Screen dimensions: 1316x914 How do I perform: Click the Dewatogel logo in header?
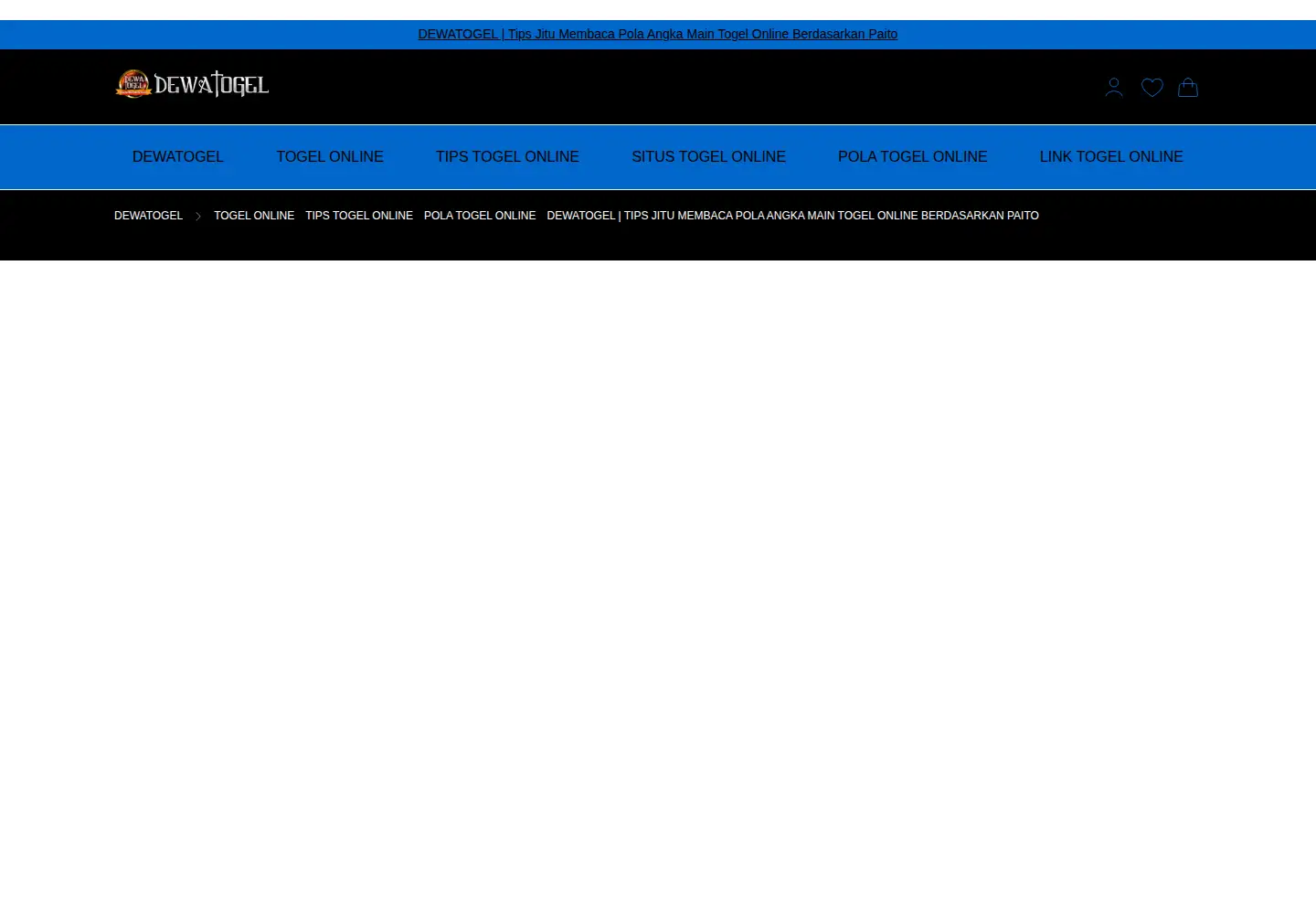click(x=192, y=84)
